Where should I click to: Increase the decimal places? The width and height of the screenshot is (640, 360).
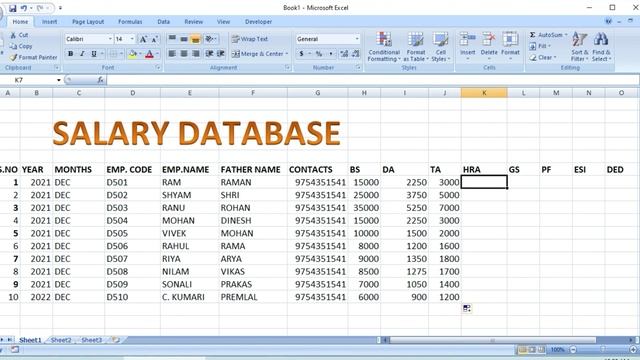click(x=344, y=54)
